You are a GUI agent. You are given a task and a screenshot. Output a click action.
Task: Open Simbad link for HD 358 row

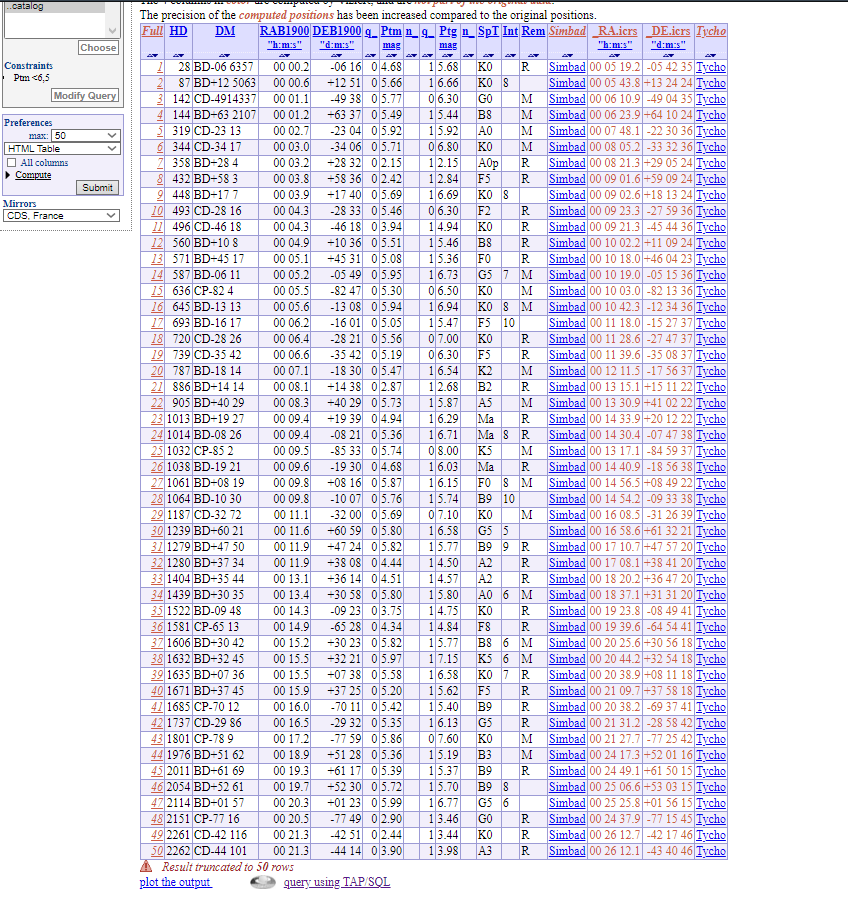point(567,163)
